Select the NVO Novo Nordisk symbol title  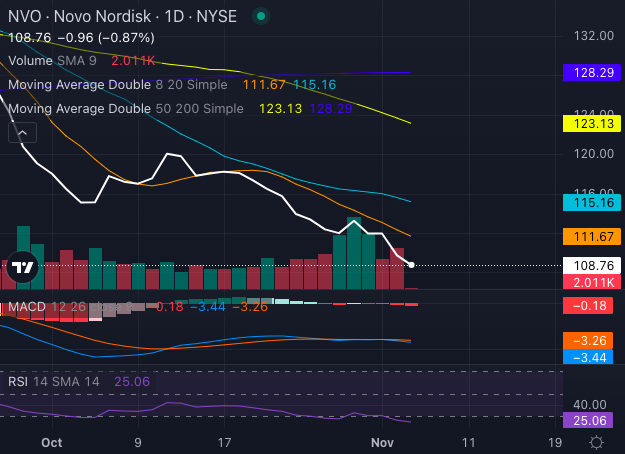(x=122, y=17)
